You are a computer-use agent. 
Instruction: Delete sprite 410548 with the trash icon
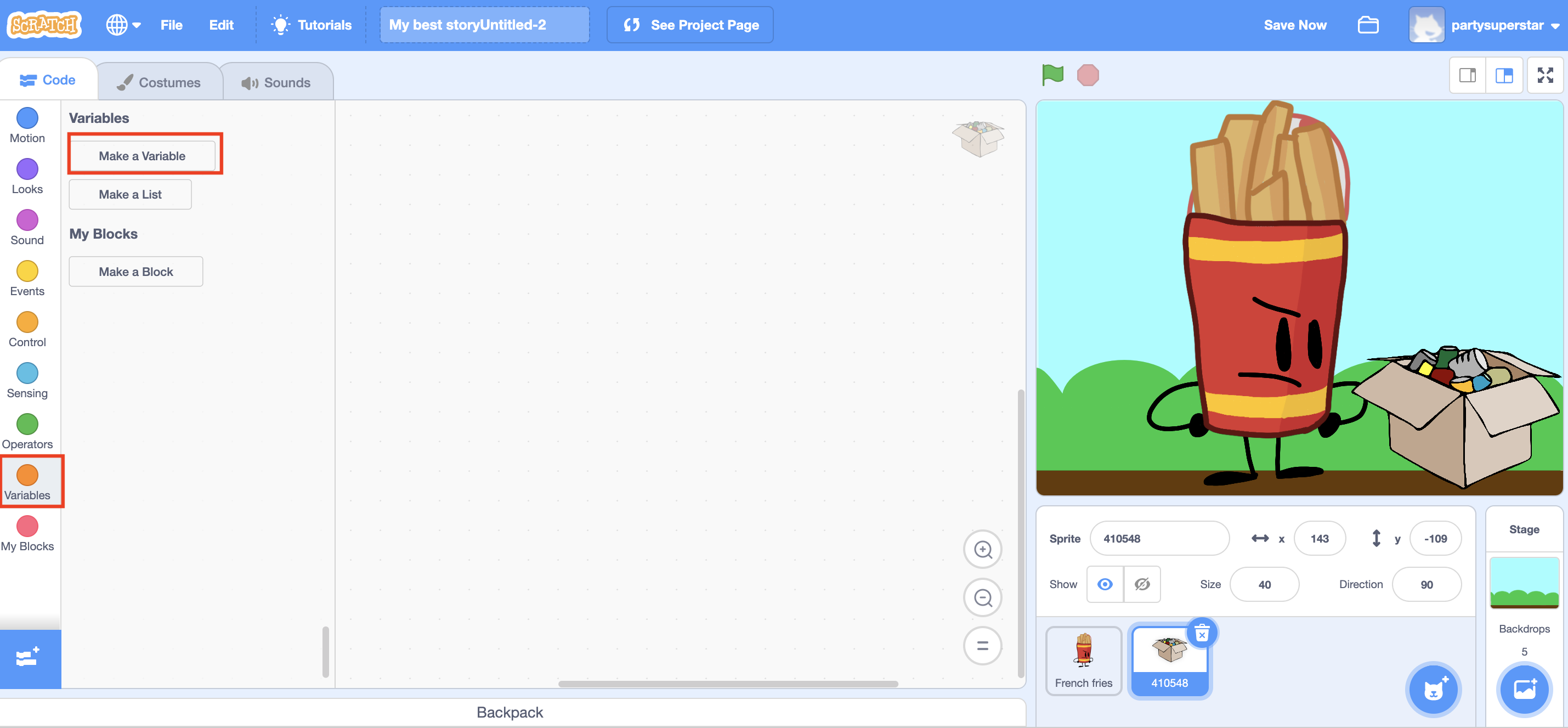coord(1202,634)
